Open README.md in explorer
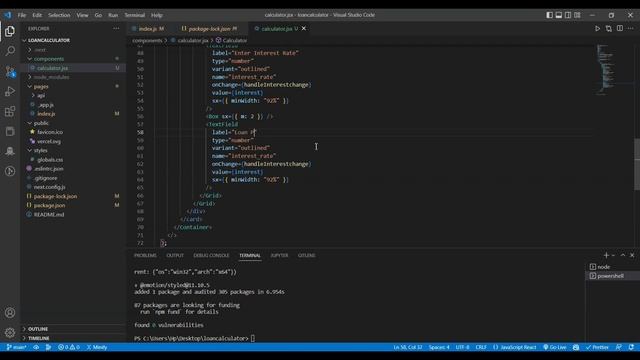The image size is (640, 360). [x=73, y=214]
